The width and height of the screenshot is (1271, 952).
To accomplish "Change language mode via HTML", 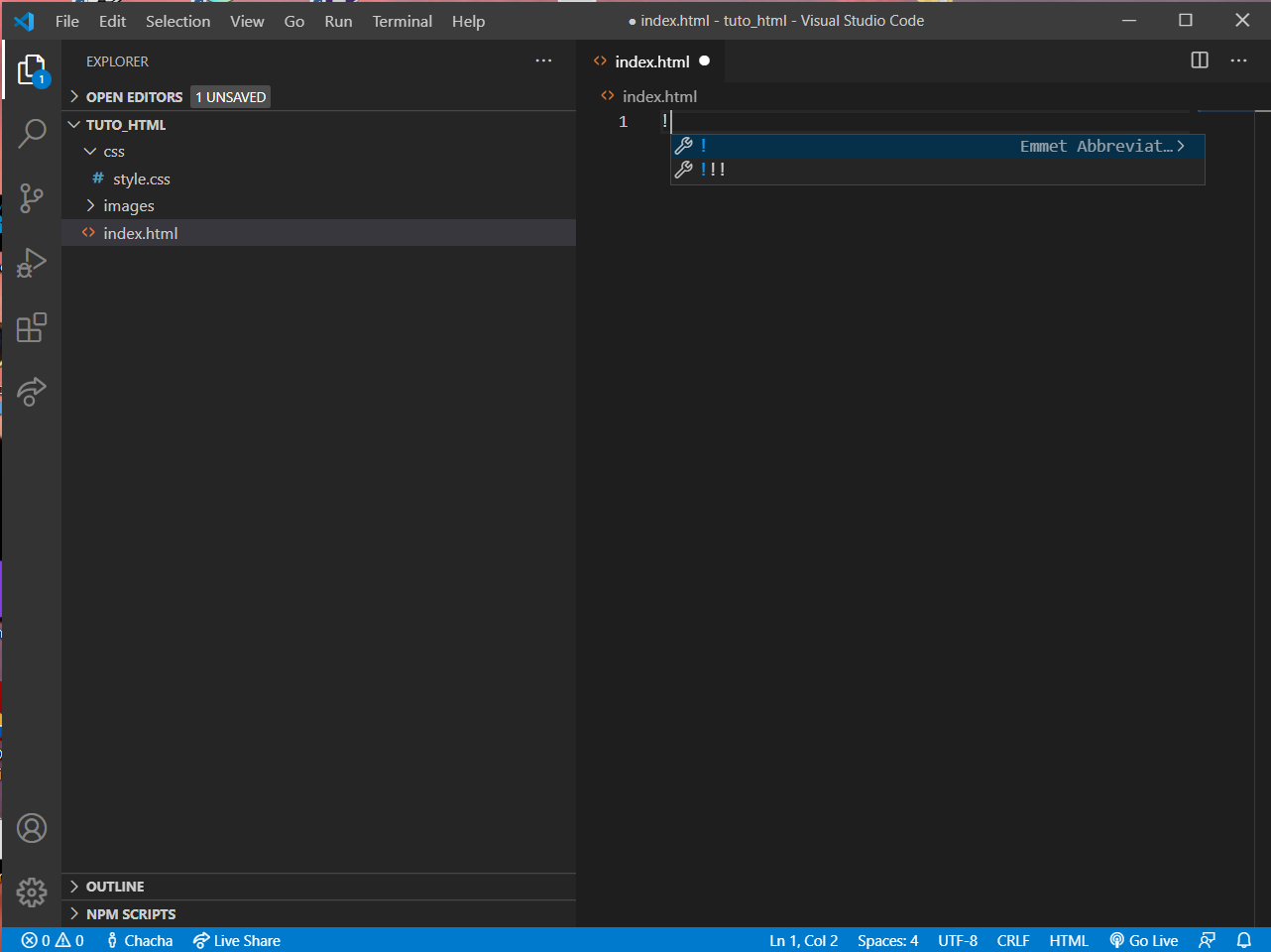I will (x=1069, y=940).
